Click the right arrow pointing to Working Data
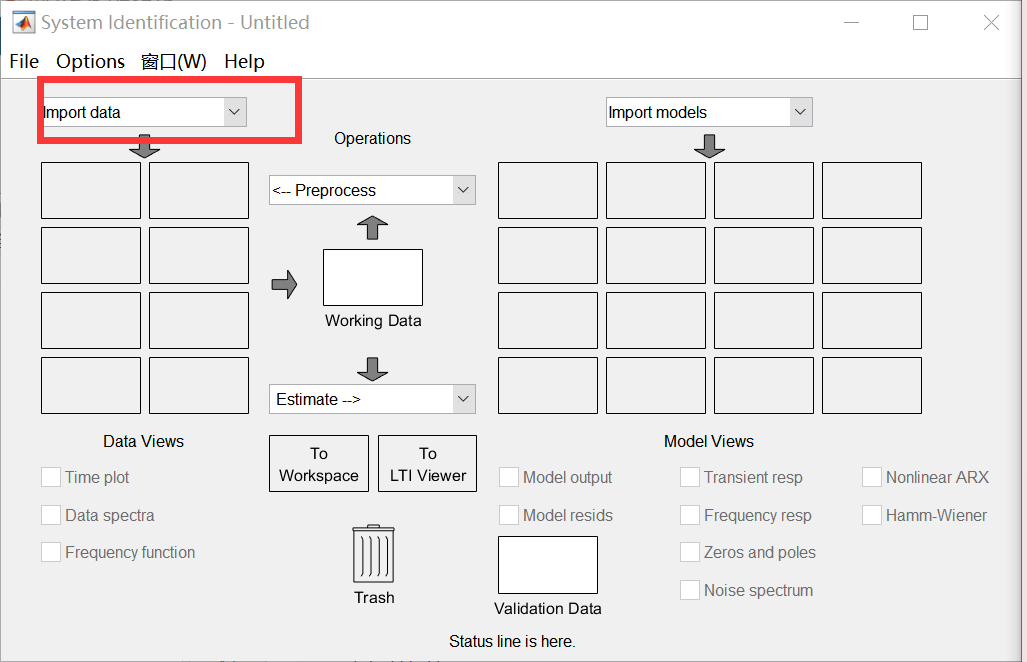Viewport: 1027px width, 662px height. (285, 284)
